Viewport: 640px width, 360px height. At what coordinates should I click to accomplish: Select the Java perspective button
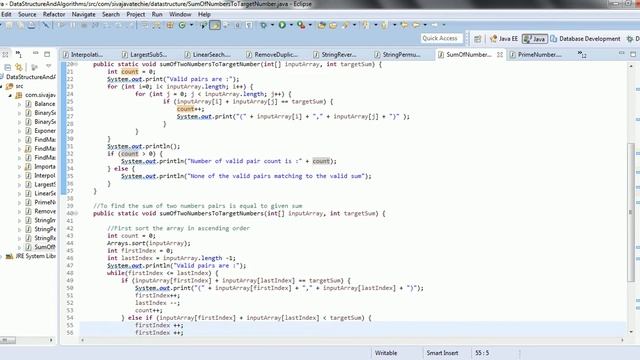(535, 39)
